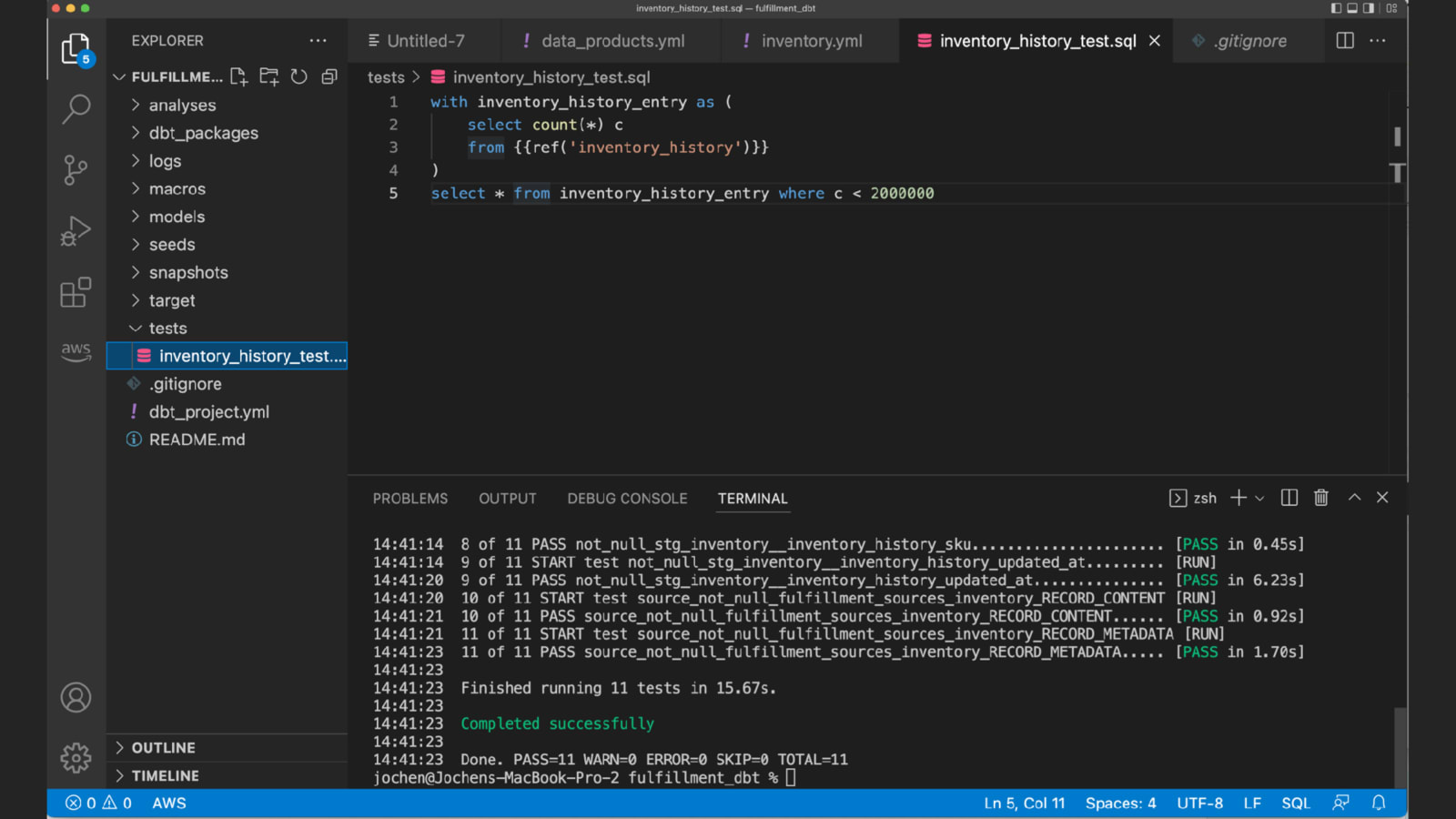Open dbt_project.yml from the file tree
This screenshot has height=819, width=1456.
coord(227,412)
